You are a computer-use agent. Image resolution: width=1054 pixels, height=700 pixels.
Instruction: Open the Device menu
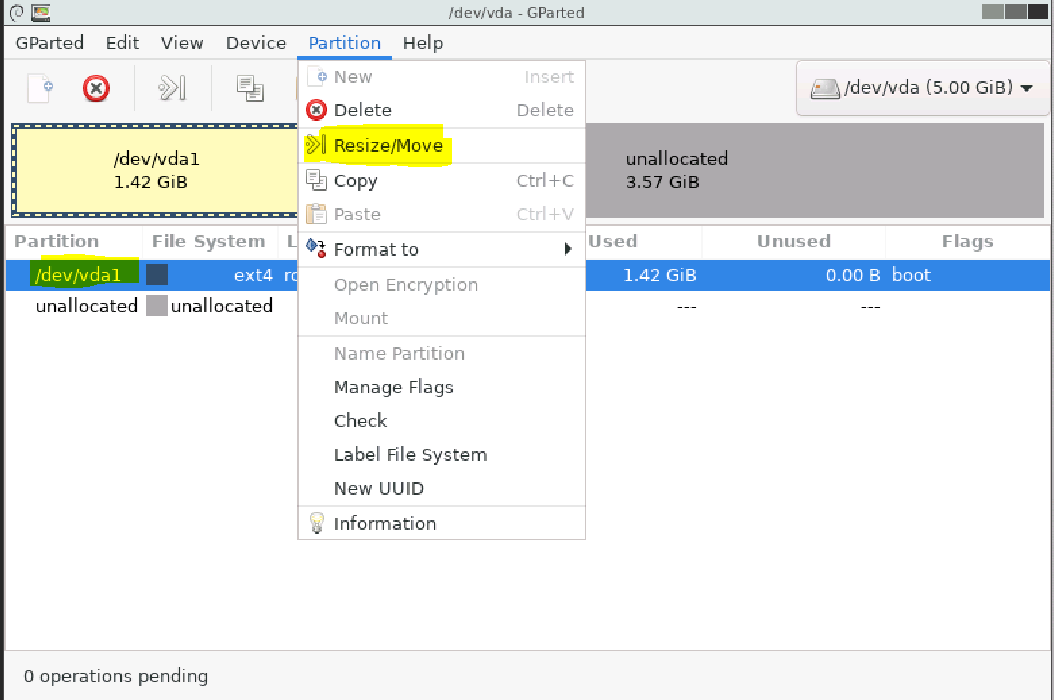tap(256, 43)
